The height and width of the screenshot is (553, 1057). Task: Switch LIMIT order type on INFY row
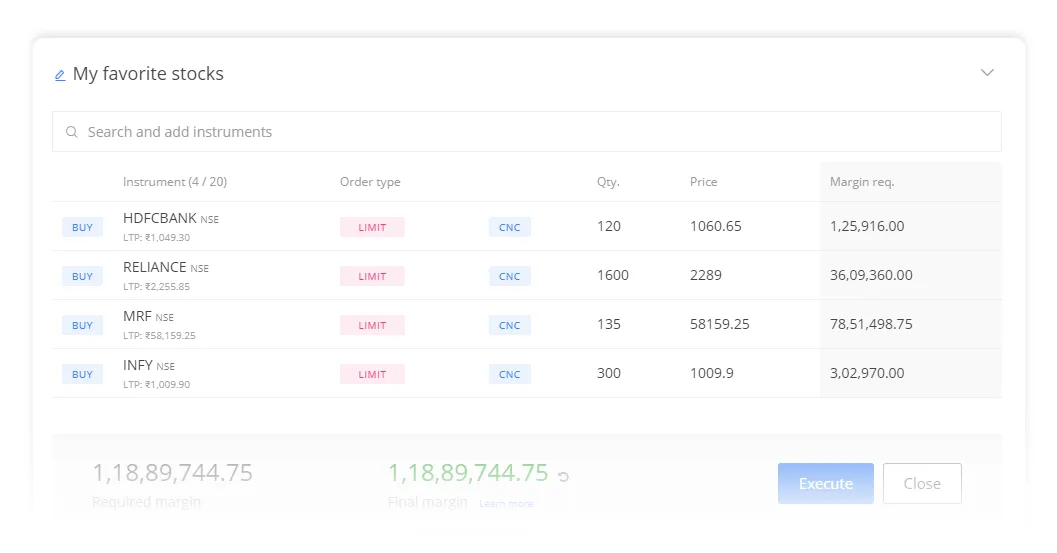(x=372, y=374)
